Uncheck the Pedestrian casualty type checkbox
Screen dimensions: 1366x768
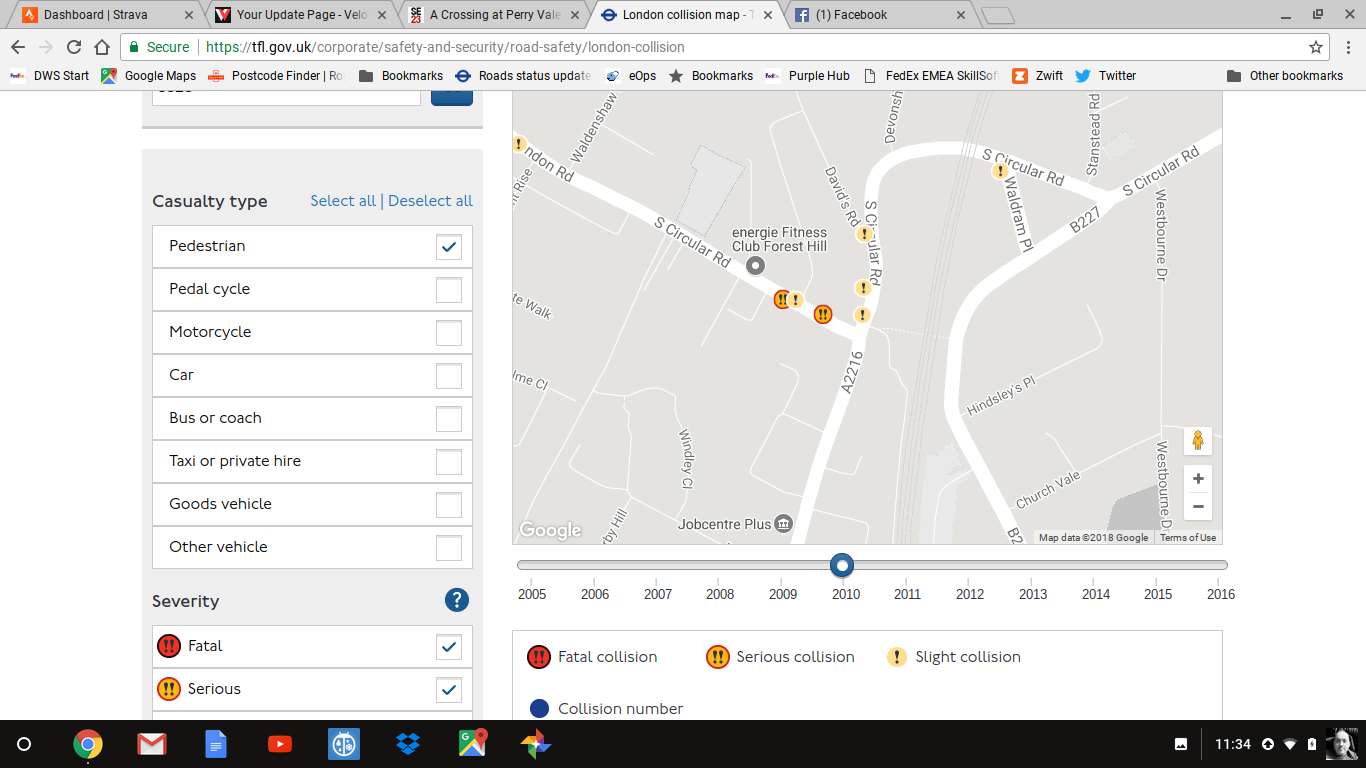449,246
